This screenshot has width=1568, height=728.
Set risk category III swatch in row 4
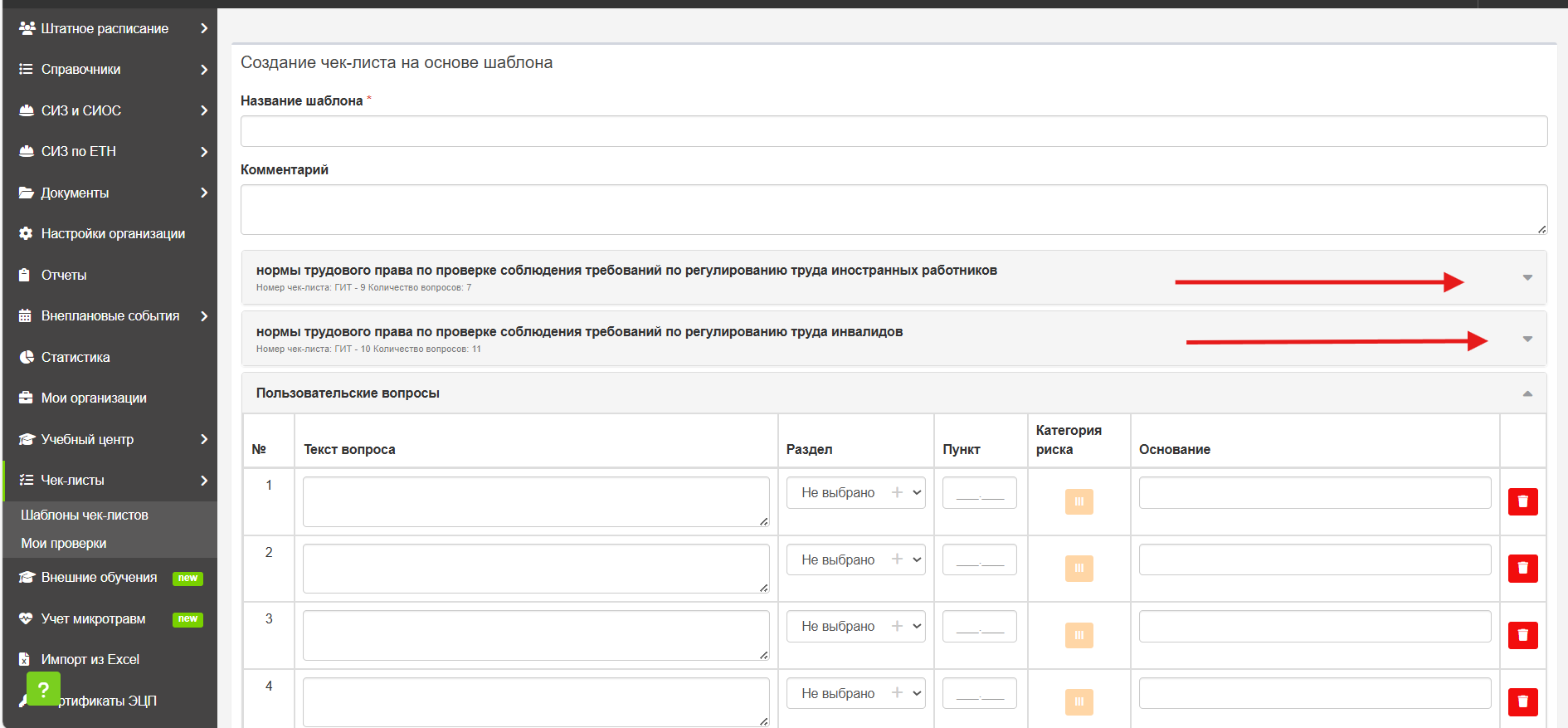1079,702
